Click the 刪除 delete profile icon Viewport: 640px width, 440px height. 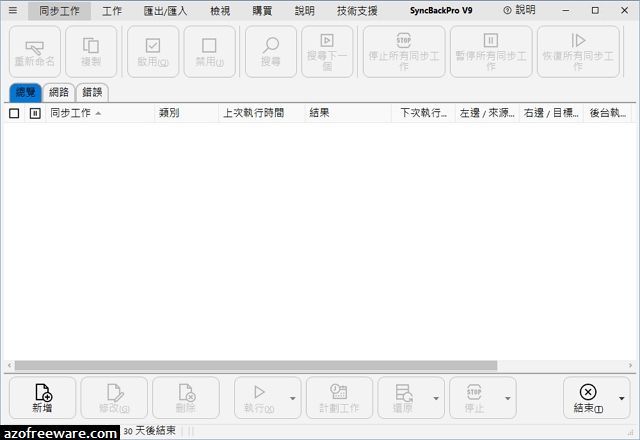[x=187, y=393]
